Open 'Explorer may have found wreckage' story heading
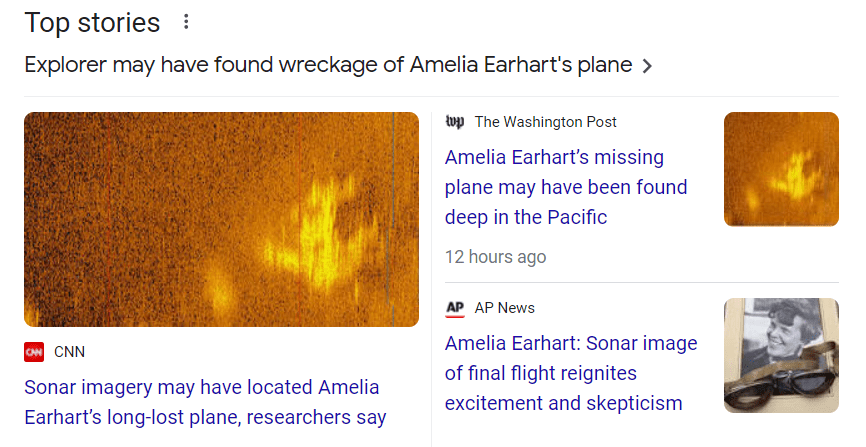Image resolution: width=866 pixels, height=447 pixels. coord(328,65)
